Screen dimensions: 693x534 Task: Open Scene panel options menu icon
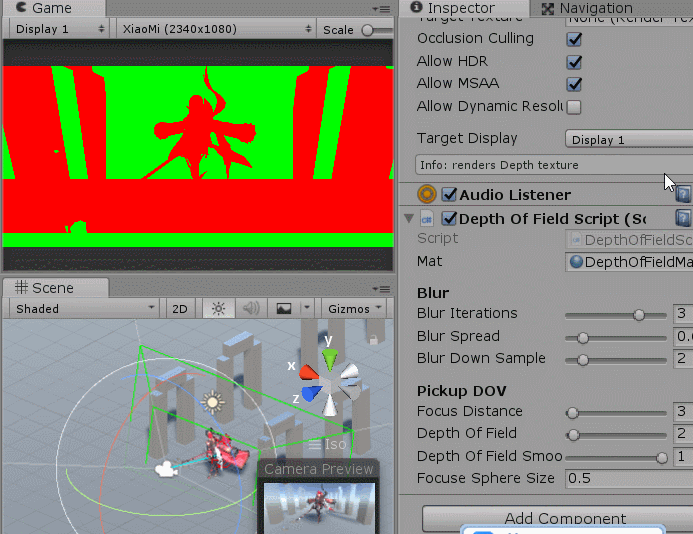click(x=381, y=289)
